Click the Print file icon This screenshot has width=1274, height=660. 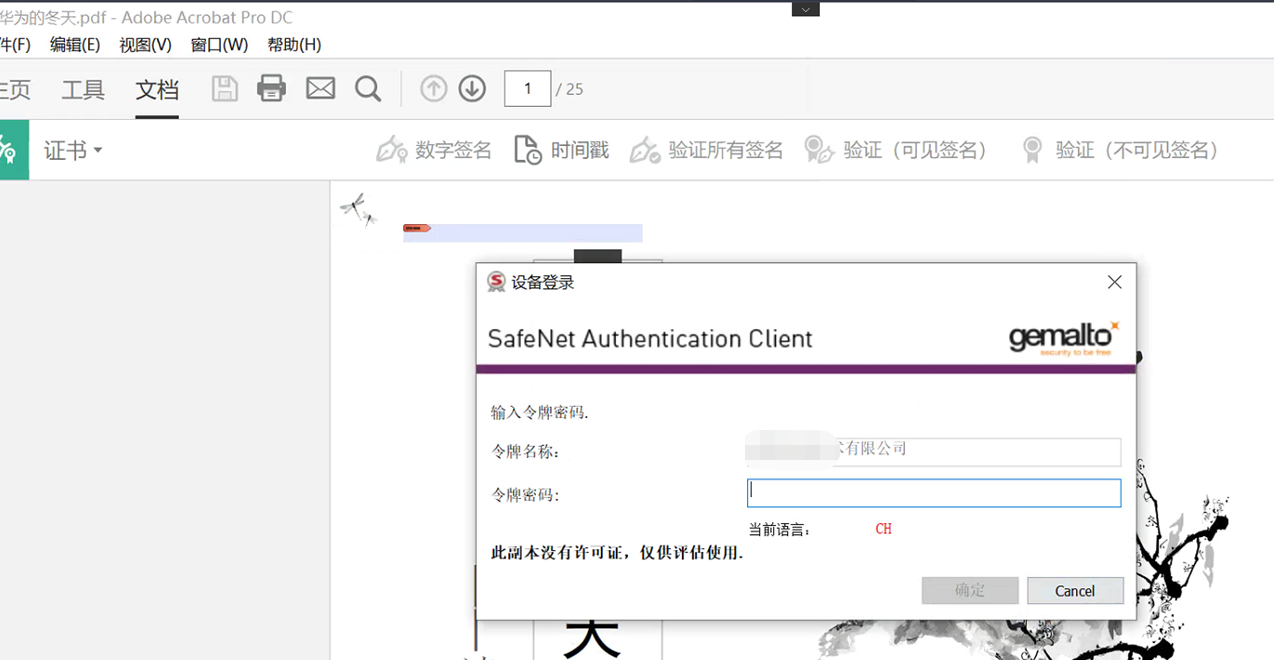271,88
